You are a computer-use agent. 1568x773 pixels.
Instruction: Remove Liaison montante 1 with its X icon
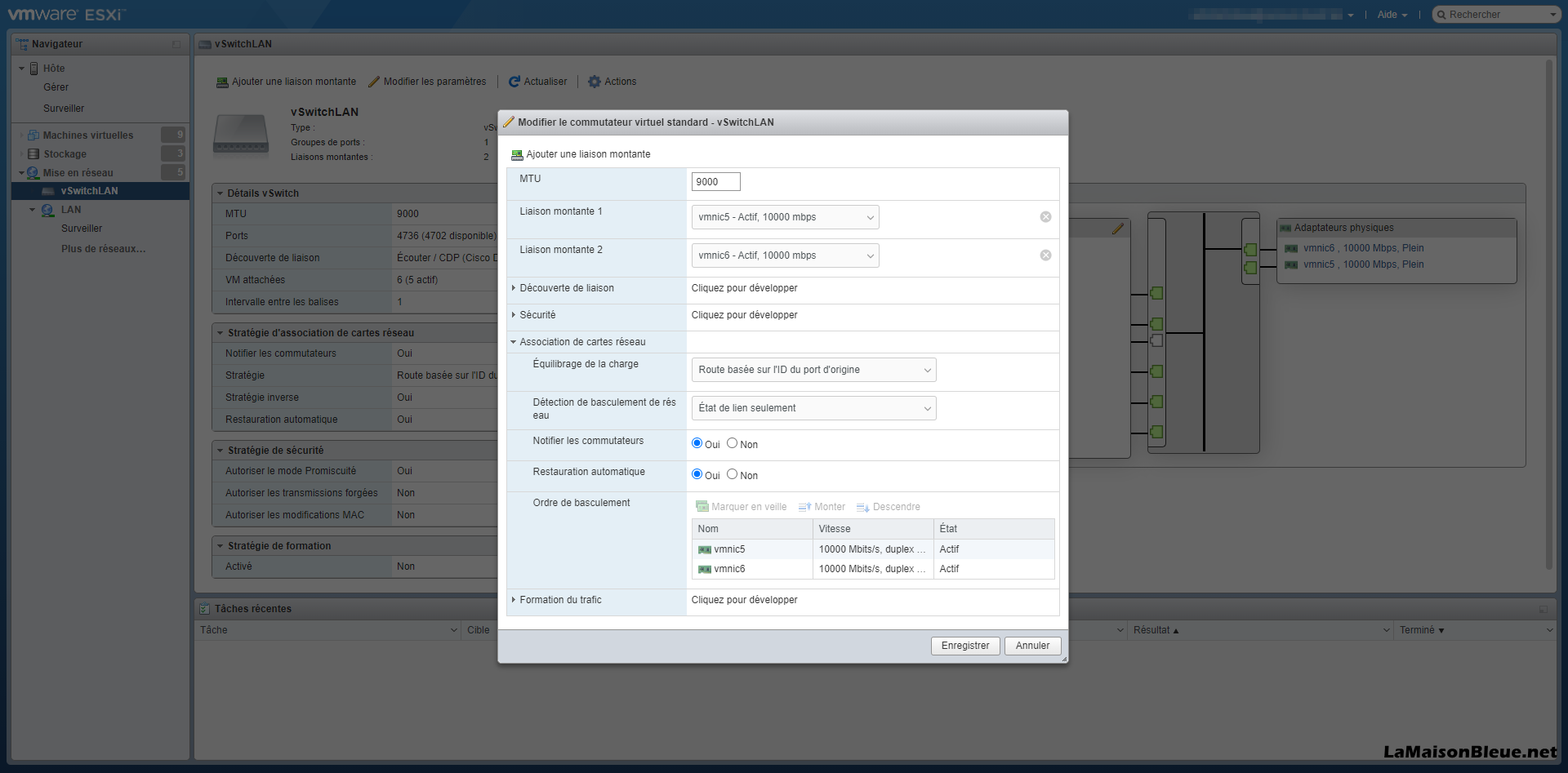coord(1045,217)
